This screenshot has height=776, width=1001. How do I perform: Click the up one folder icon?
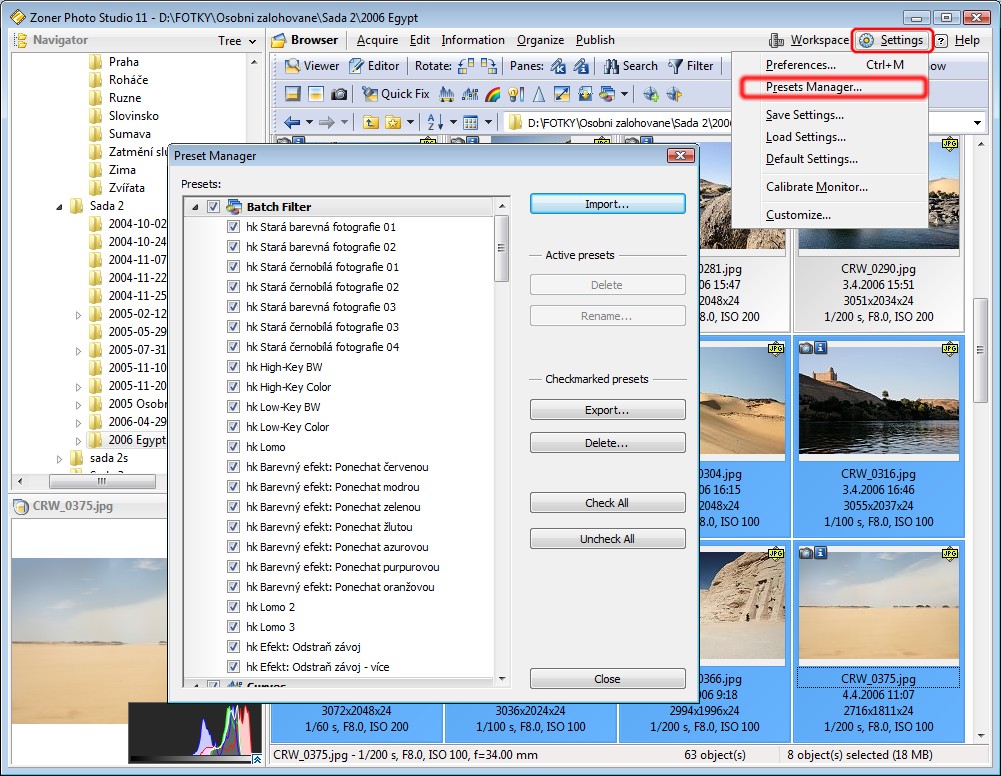tap(370, 122)
